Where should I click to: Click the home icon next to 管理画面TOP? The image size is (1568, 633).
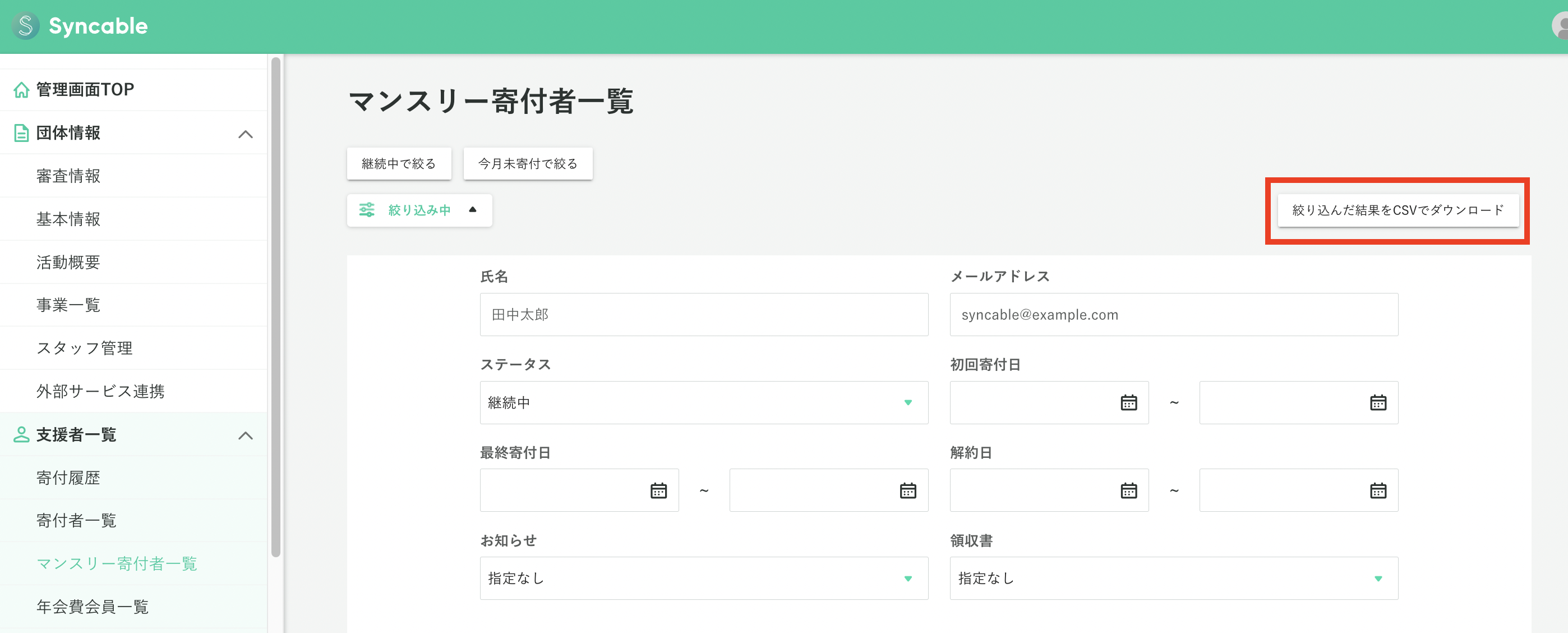(x=21, y=89)
